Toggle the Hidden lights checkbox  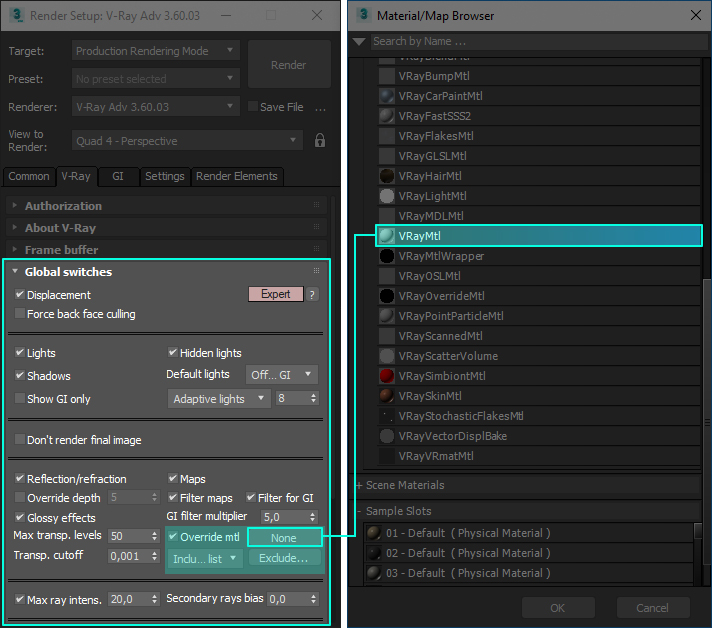(x=173, y=352)
